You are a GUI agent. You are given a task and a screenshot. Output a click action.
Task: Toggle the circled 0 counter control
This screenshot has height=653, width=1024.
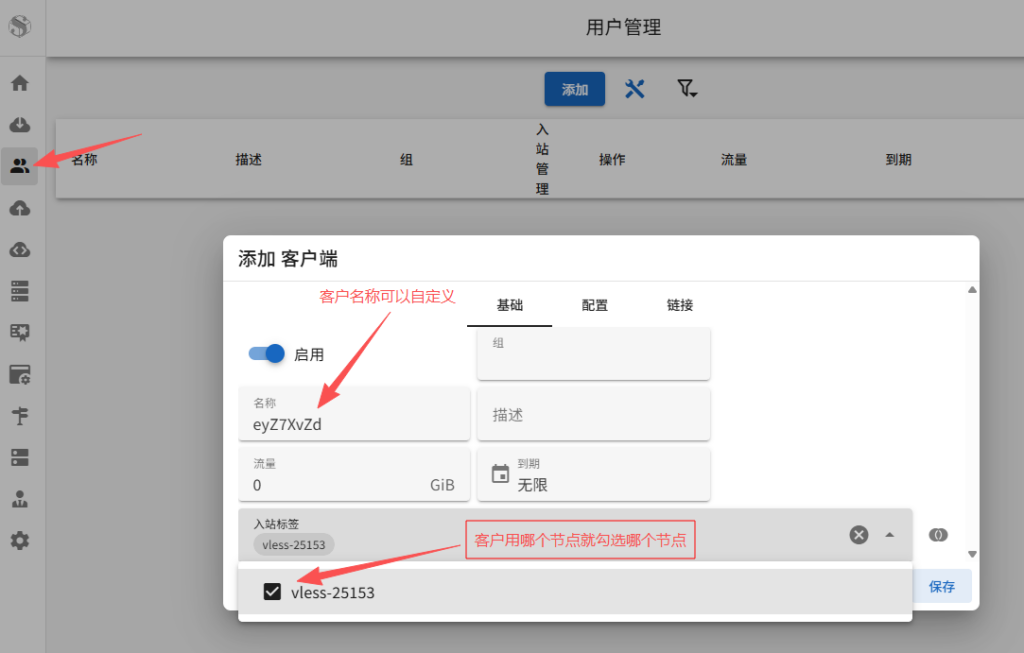point(937,534)
